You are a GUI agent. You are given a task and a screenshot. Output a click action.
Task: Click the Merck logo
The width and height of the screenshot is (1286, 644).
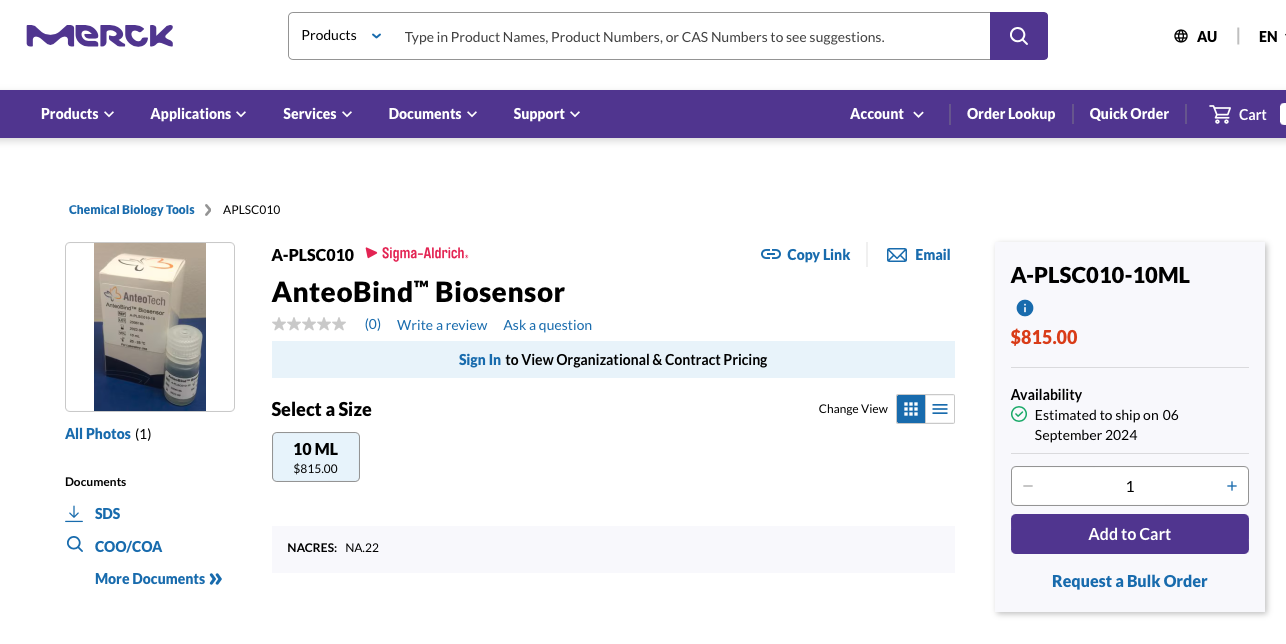coord(100,36)
